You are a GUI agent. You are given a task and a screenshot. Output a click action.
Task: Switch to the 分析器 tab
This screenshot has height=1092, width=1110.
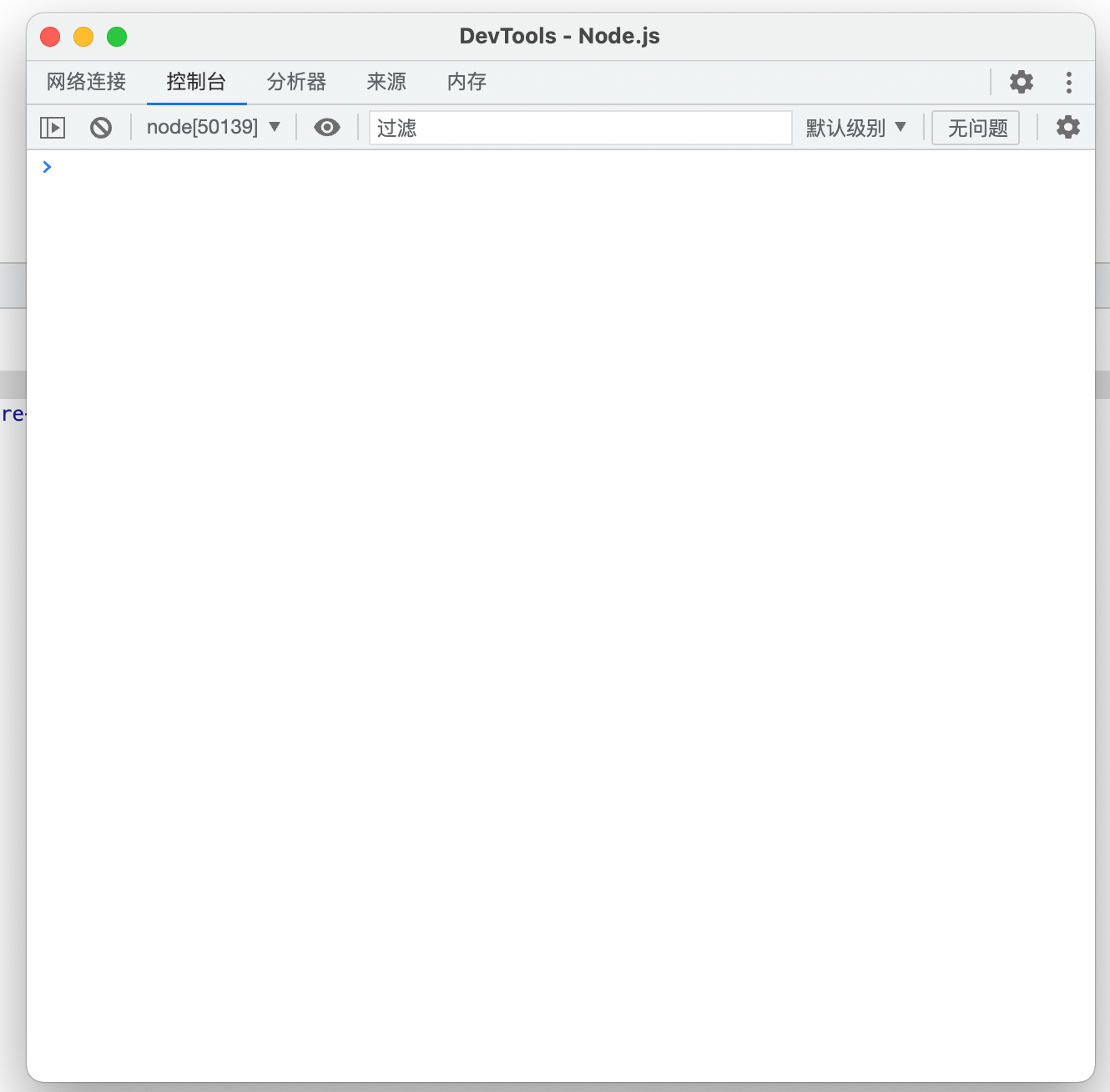(x=297, y=82)
